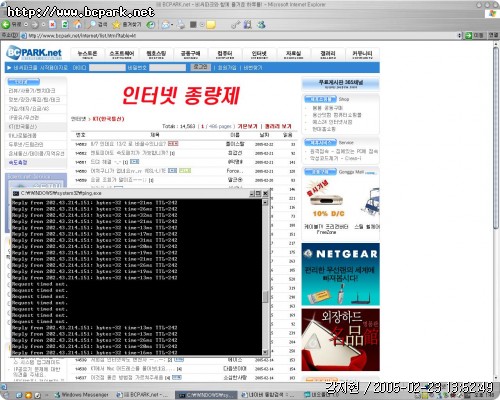Click the 아이디 (ID) login input field
This screenshot has width=500, height=400.
click(107, 68)
